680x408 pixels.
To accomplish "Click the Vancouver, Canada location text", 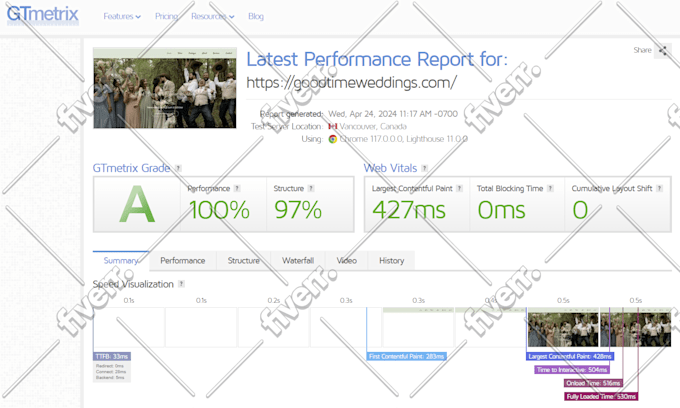I will [373, 127].
